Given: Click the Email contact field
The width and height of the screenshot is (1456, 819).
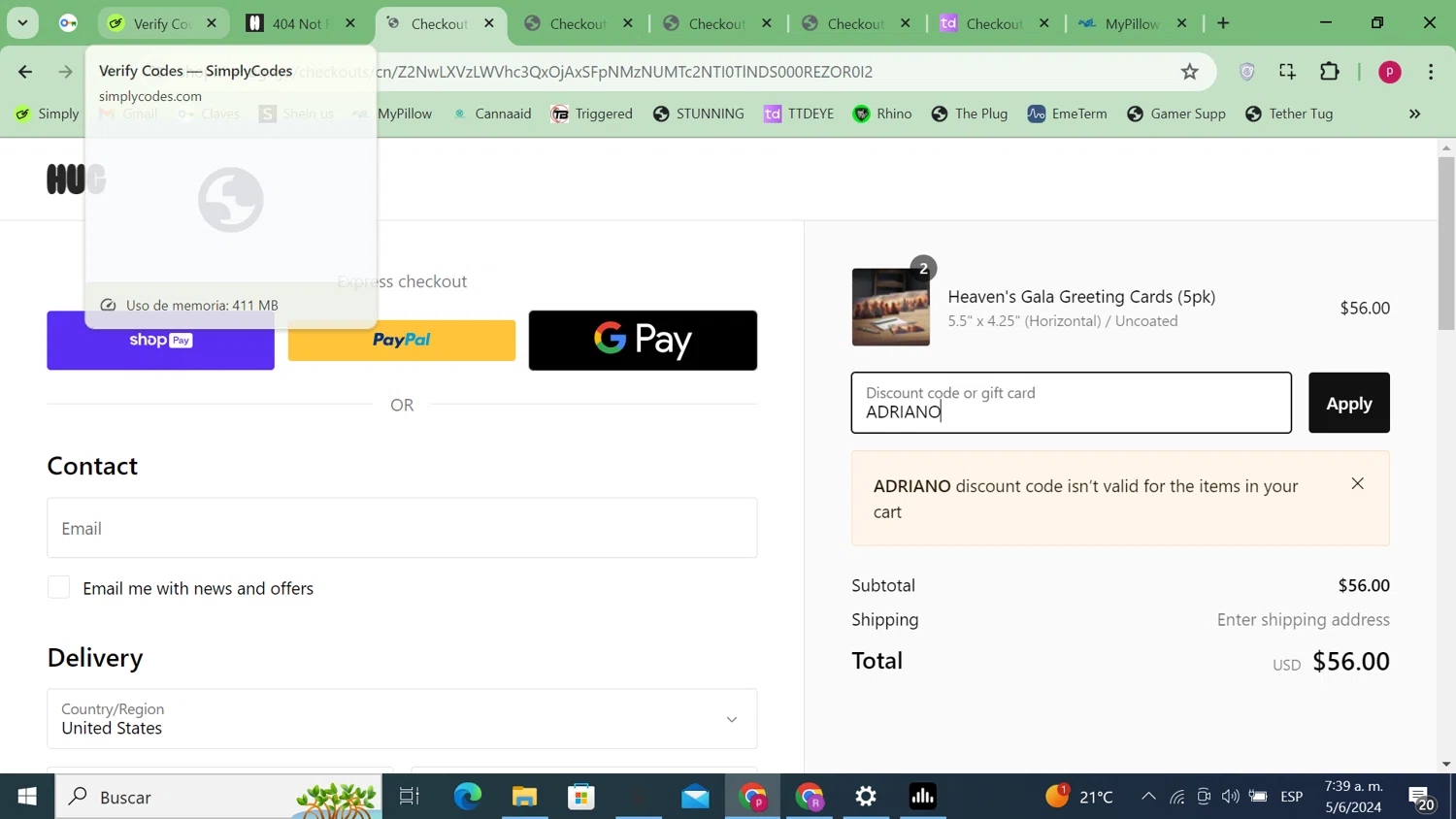Looking at the screenshot, I should coord(402,528).
